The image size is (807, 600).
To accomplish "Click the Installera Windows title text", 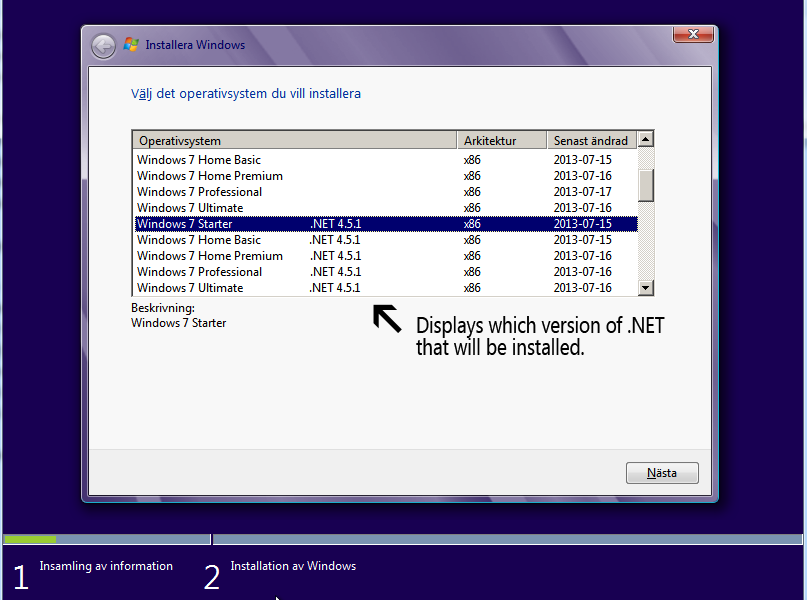I will [x=195, y=45].
